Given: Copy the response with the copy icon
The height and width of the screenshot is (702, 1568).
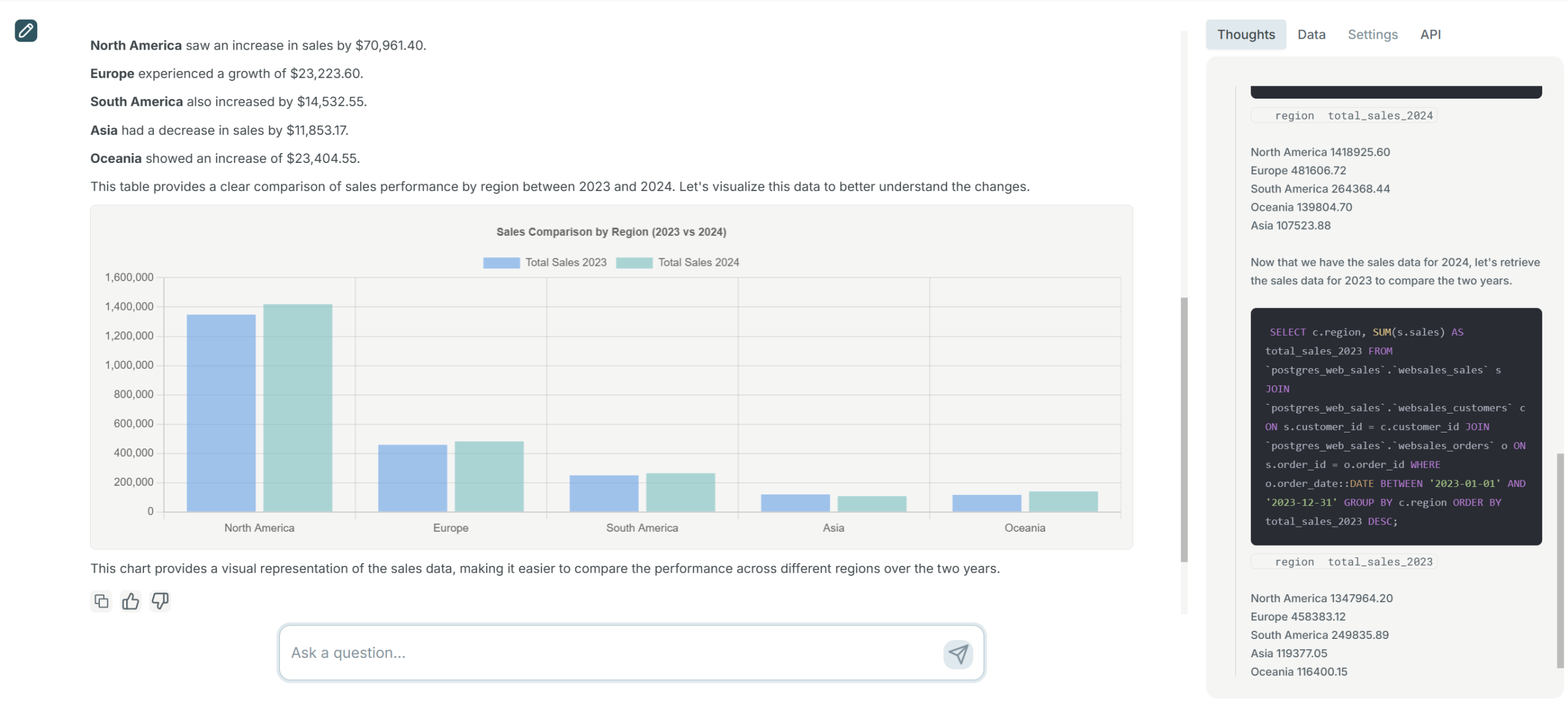Looking at the screenshot, I should point(102,601).
